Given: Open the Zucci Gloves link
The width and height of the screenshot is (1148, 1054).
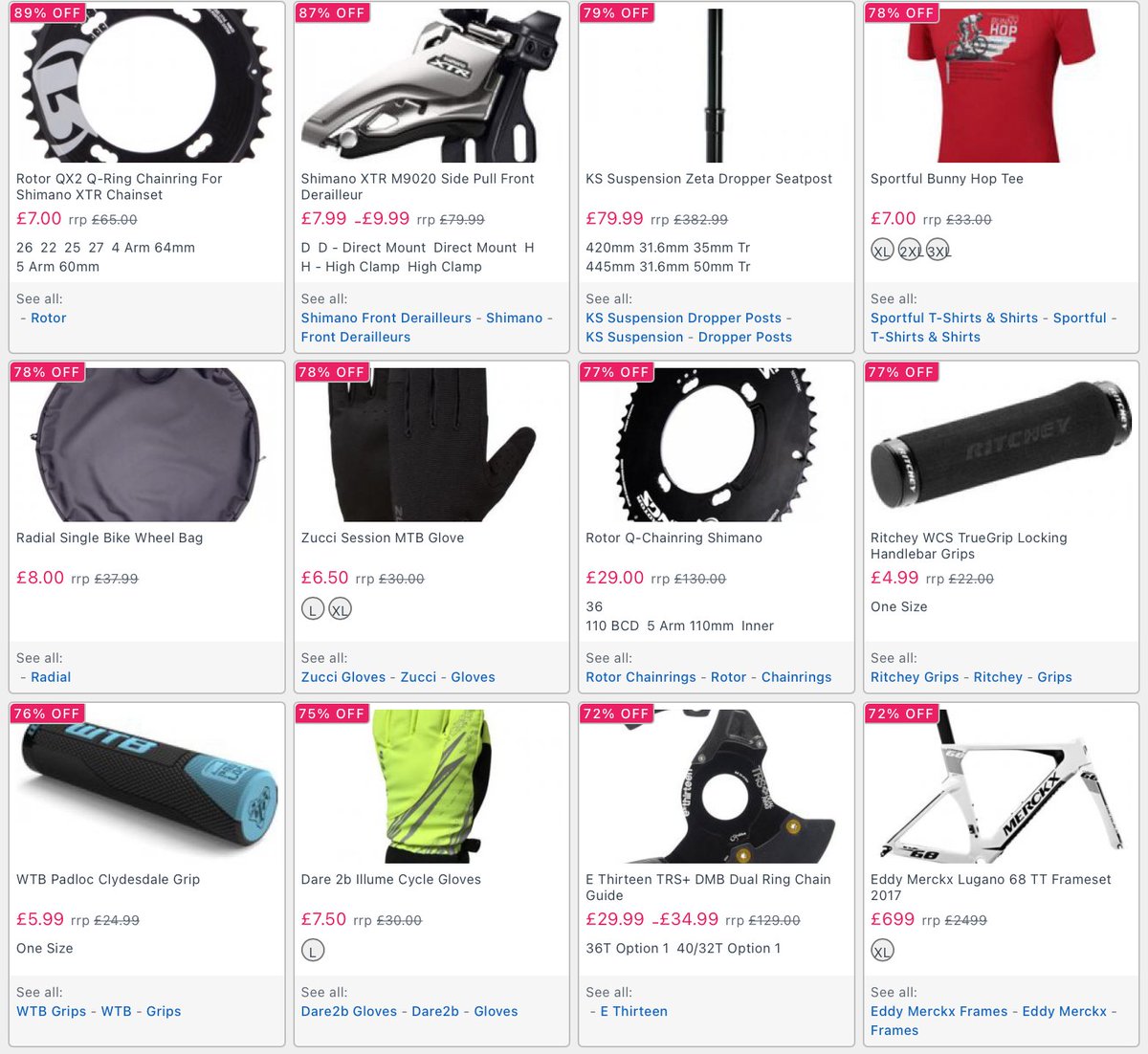Looking at the screenshot, I should [343, 676].
